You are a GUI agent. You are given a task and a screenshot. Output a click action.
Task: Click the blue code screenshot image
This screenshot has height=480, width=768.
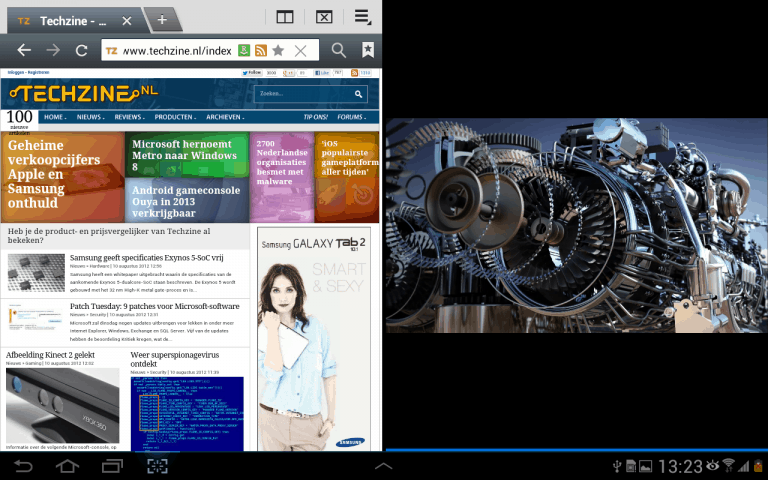[187, 413]
